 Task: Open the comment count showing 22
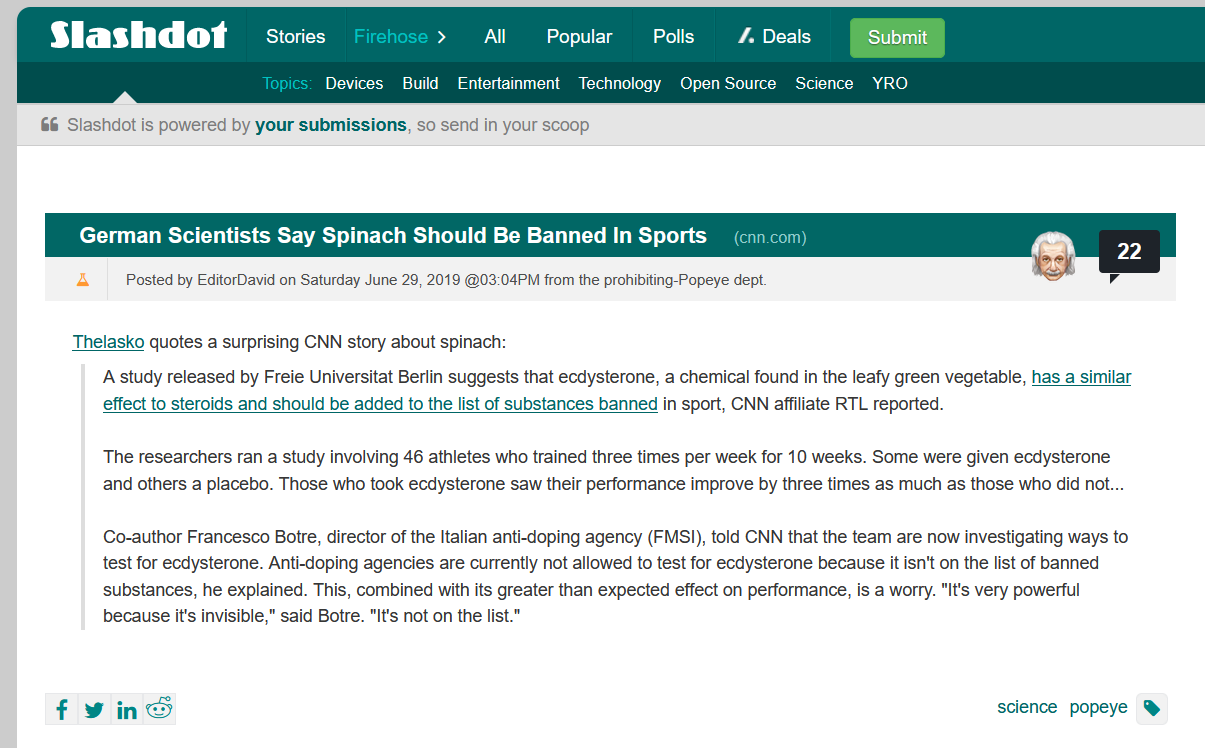coord(1129,252)
